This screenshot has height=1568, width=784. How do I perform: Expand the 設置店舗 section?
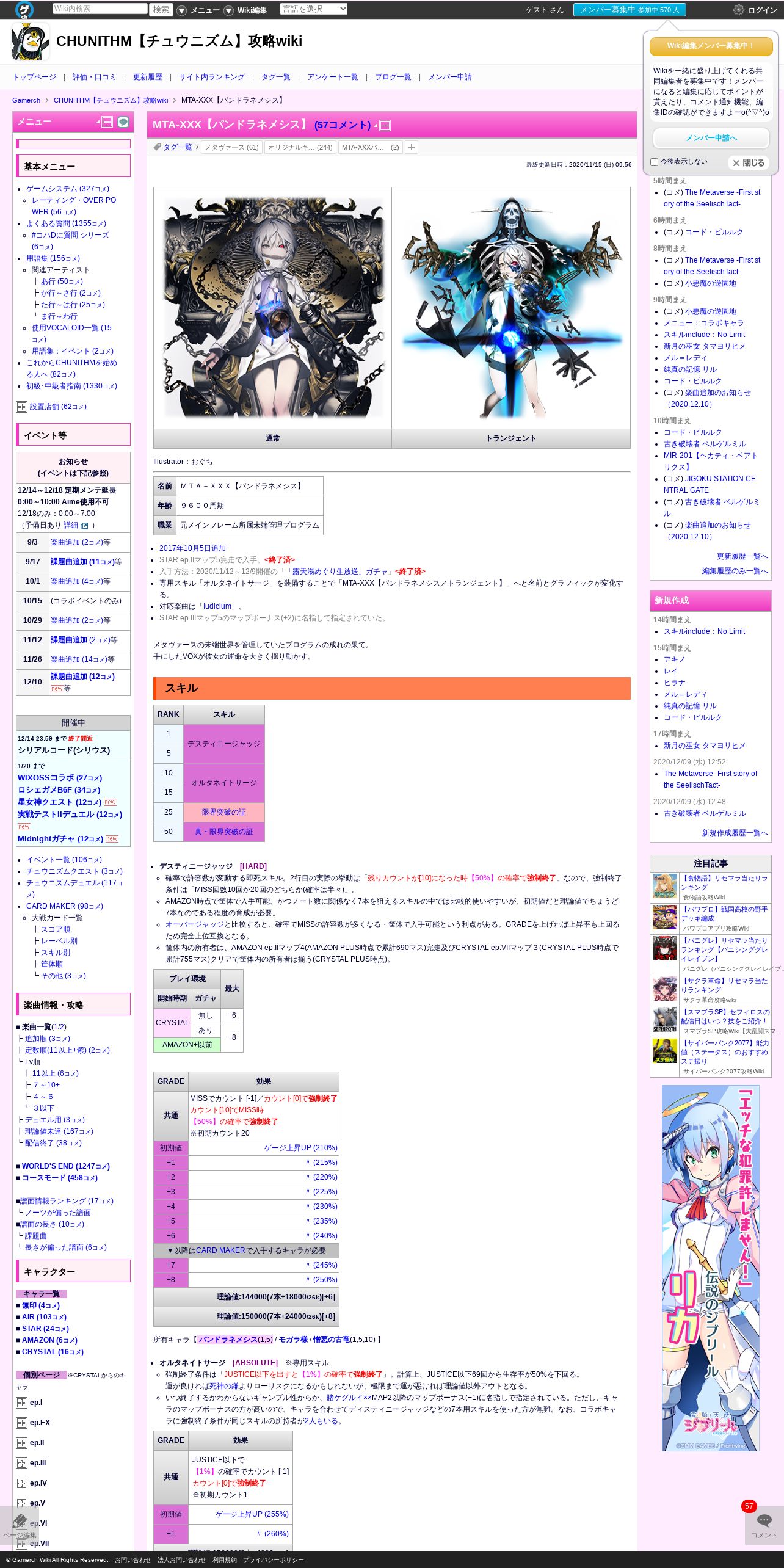[21, 407]
